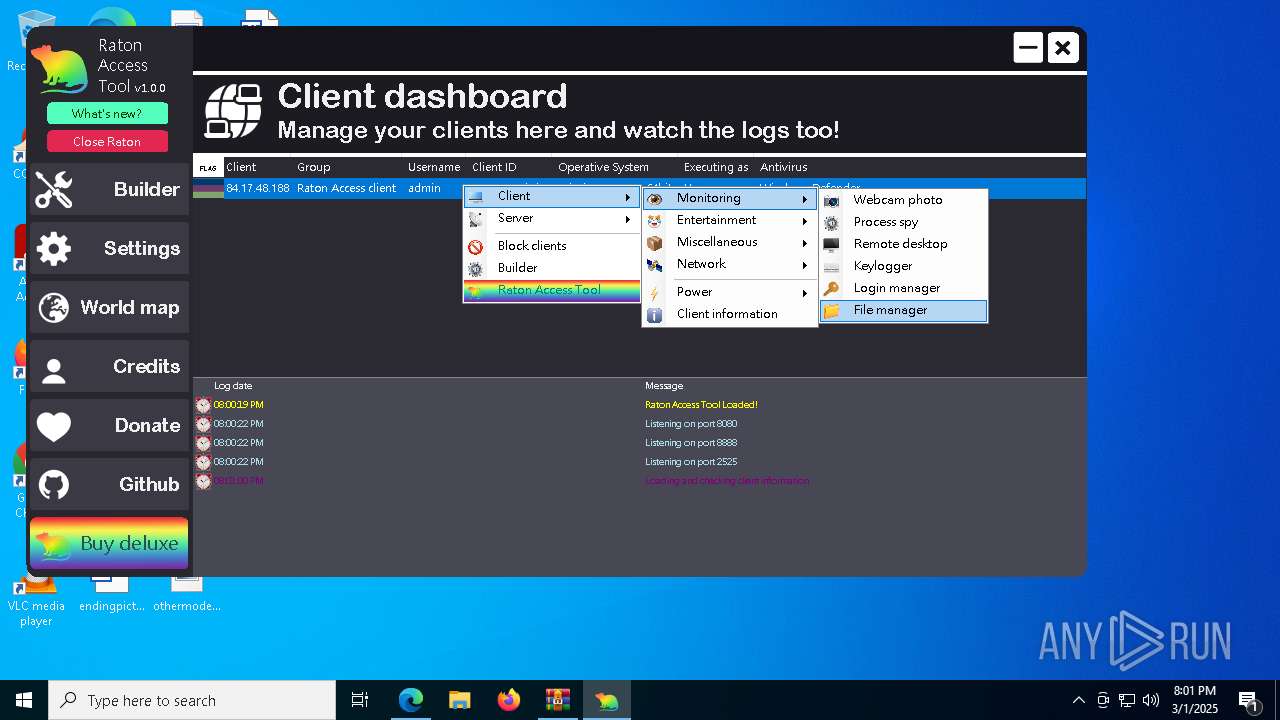
Task: Click the Network submenu arrow
Action: tap(805, 264)
